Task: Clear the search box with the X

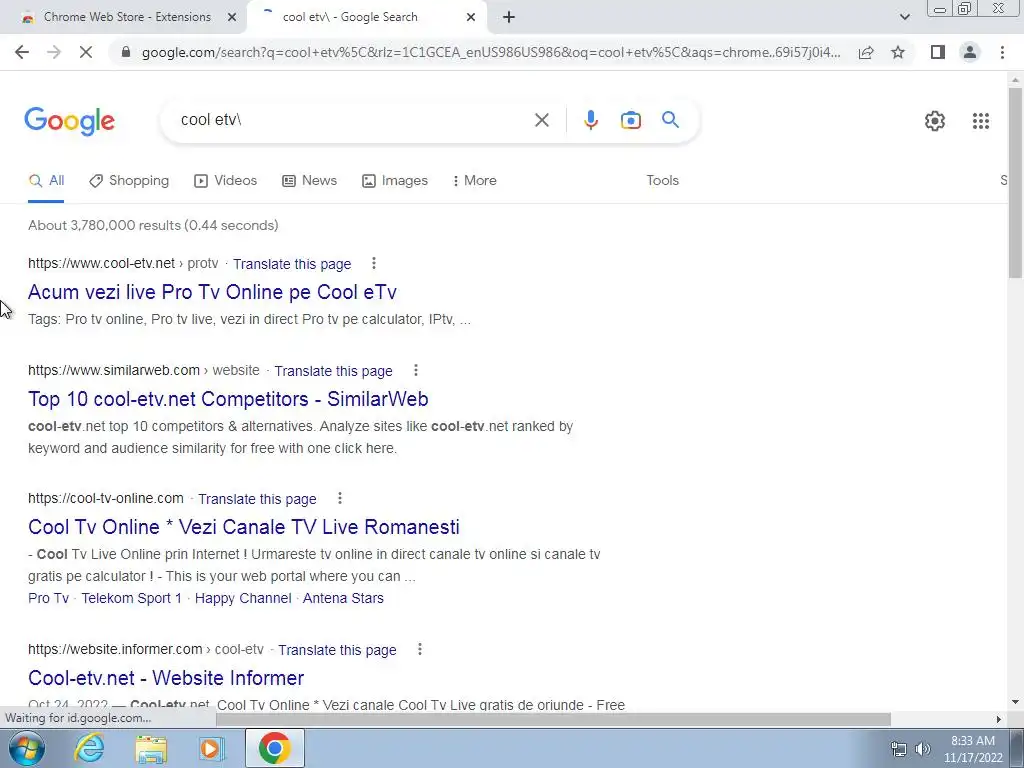Action: point(541,120)
